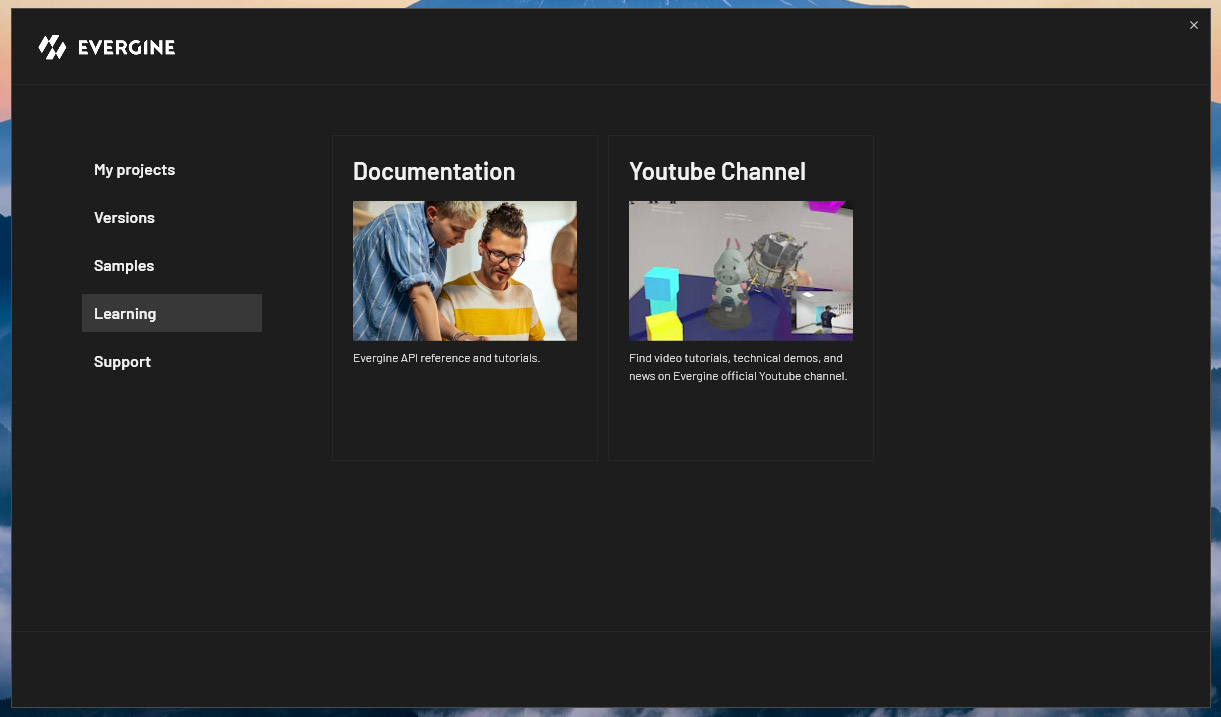Click the Youtube Channel card heading
1221x717 pixels.
click(717, 172)
